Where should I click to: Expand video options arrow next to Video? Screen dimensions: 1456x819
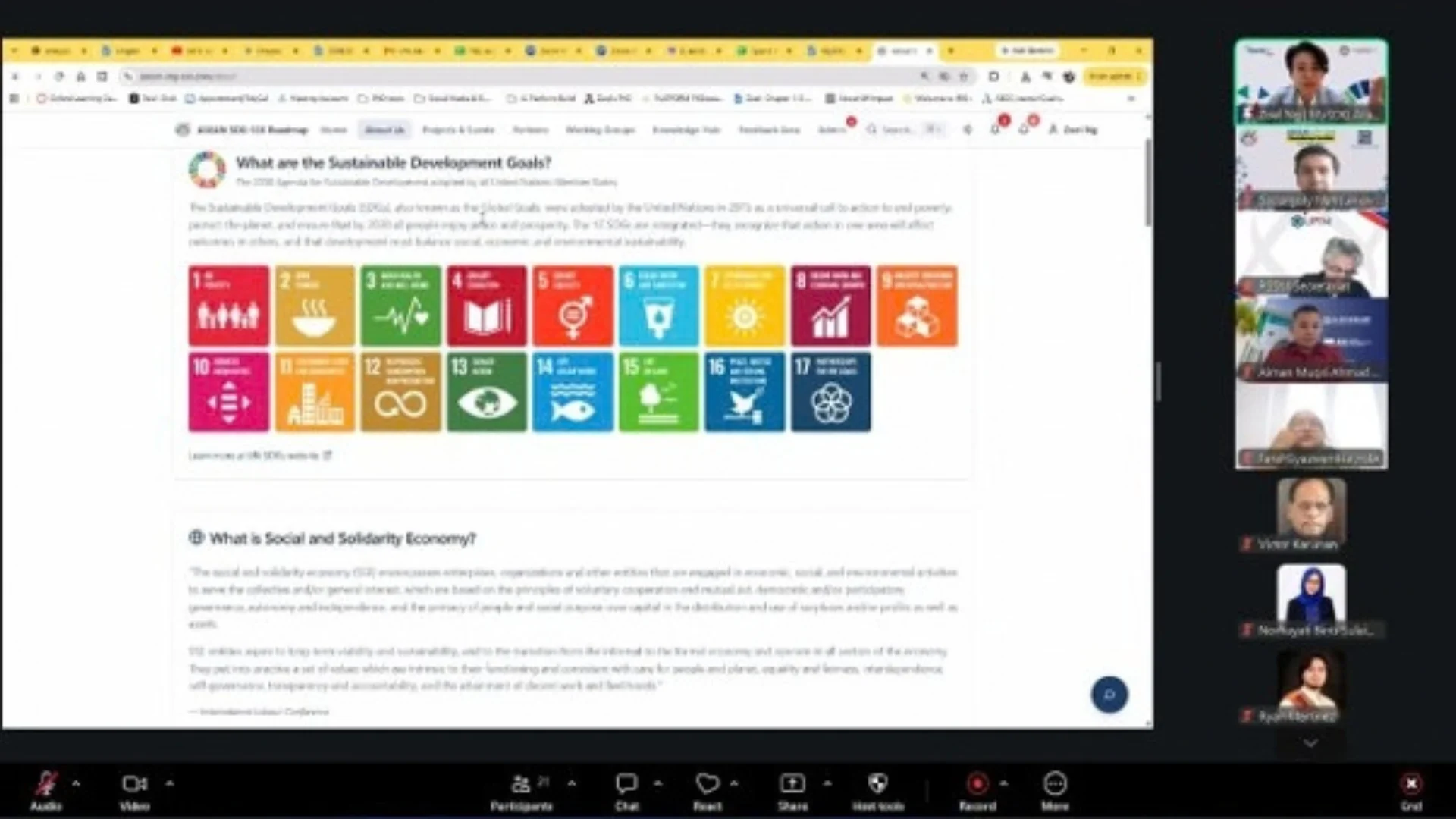[x=169, y=783]
